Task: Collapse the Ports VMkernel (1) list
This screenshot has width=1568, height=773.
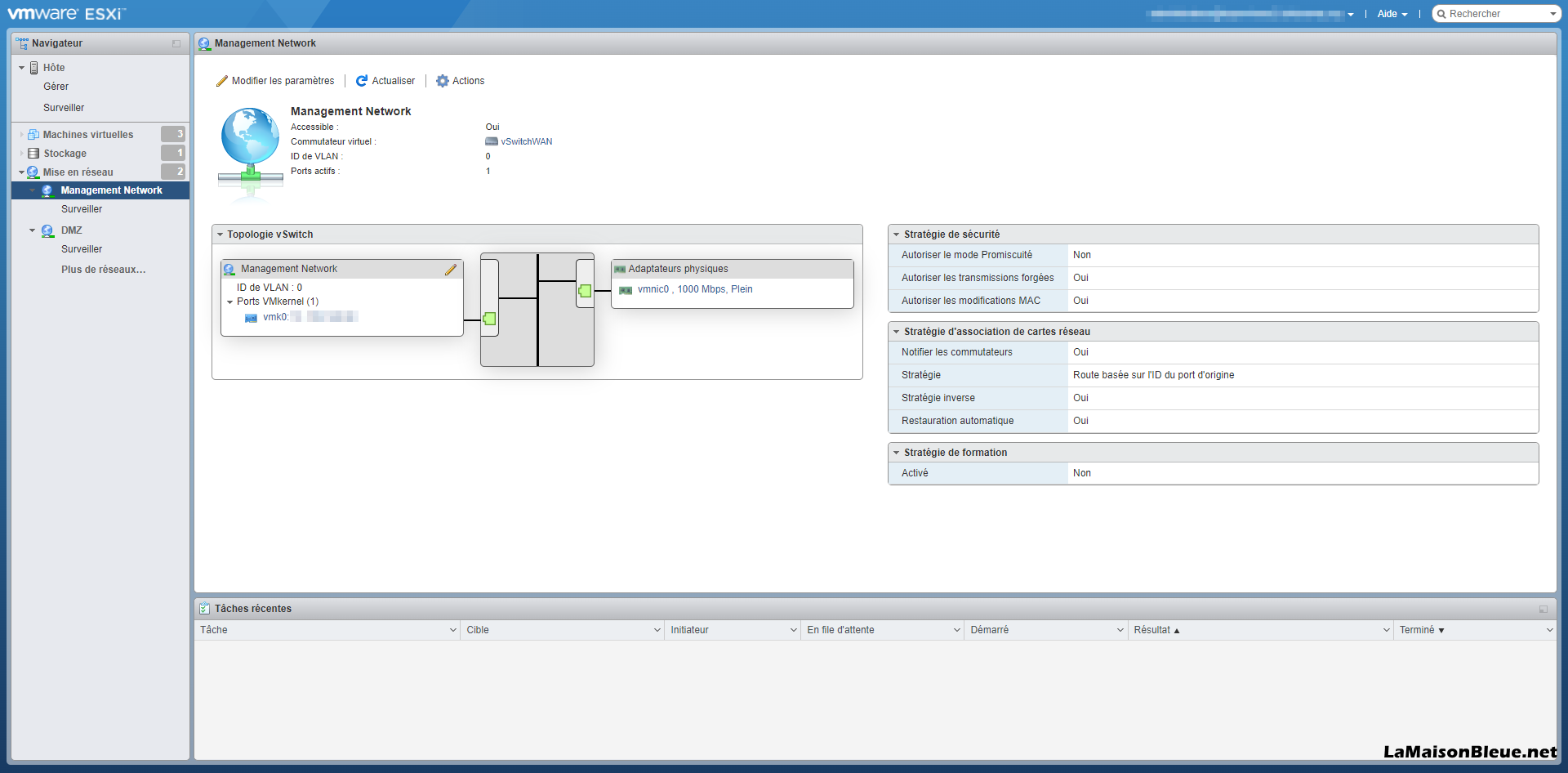Action: 229,302
